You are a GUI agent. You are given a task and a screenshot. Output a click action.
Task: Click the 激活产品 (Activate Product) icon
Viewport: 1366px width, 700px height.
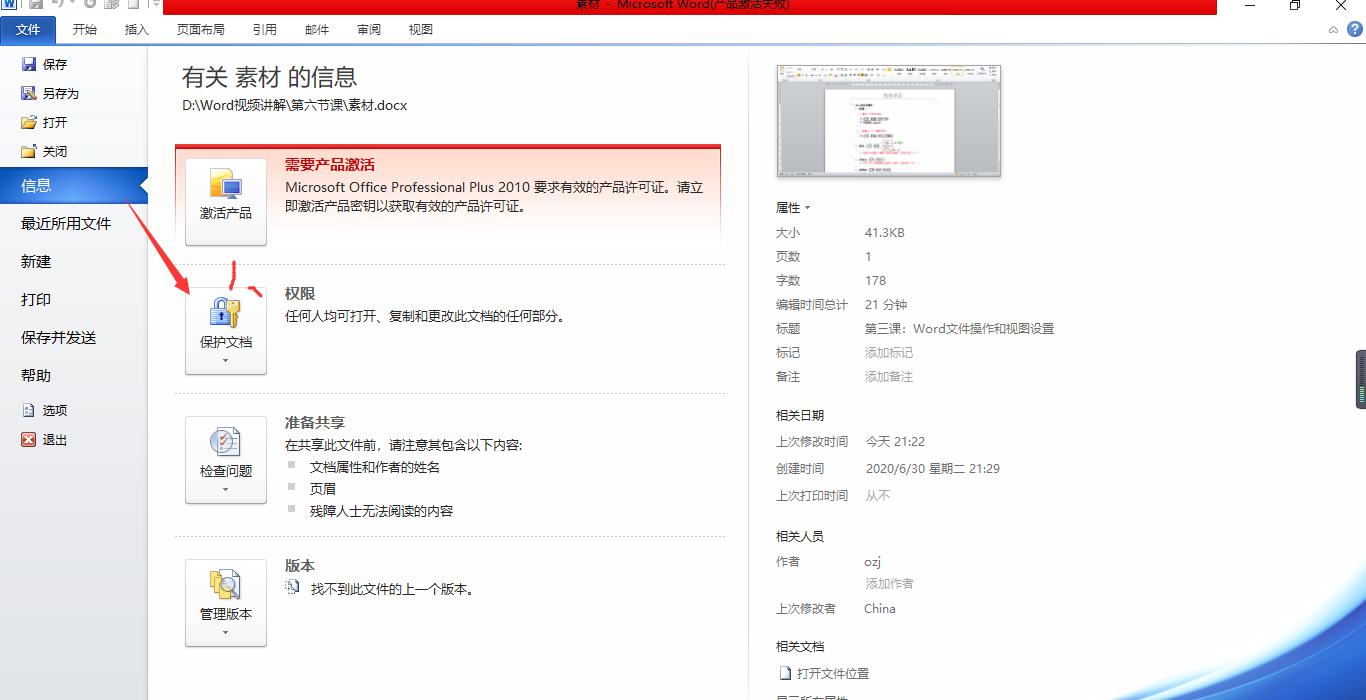click(x=225, y=197)
